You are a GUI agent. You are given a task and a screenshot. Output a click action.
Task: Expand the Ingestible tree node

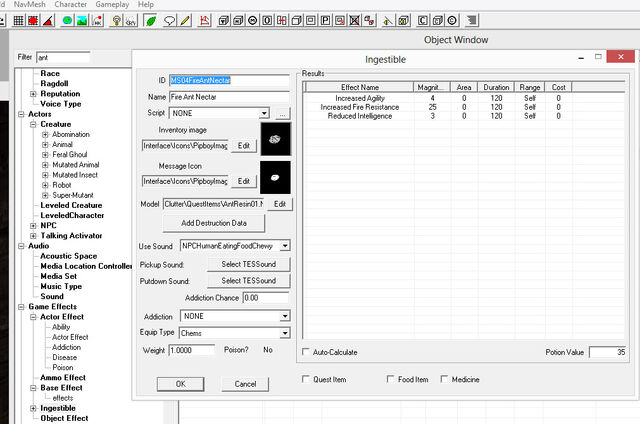pos(33,408)
